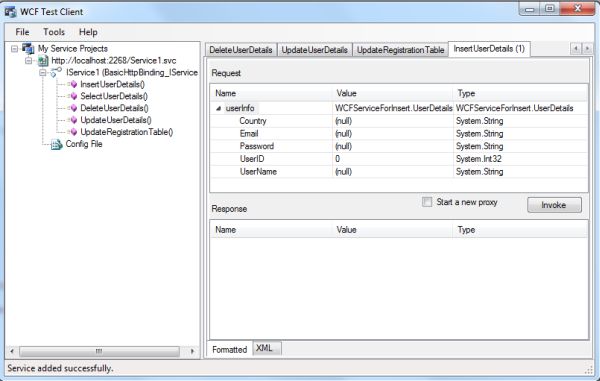Screen dimensions: 600x381
Task: Select SelectUserDetails() in the tree
Action: tap(114, 96)
